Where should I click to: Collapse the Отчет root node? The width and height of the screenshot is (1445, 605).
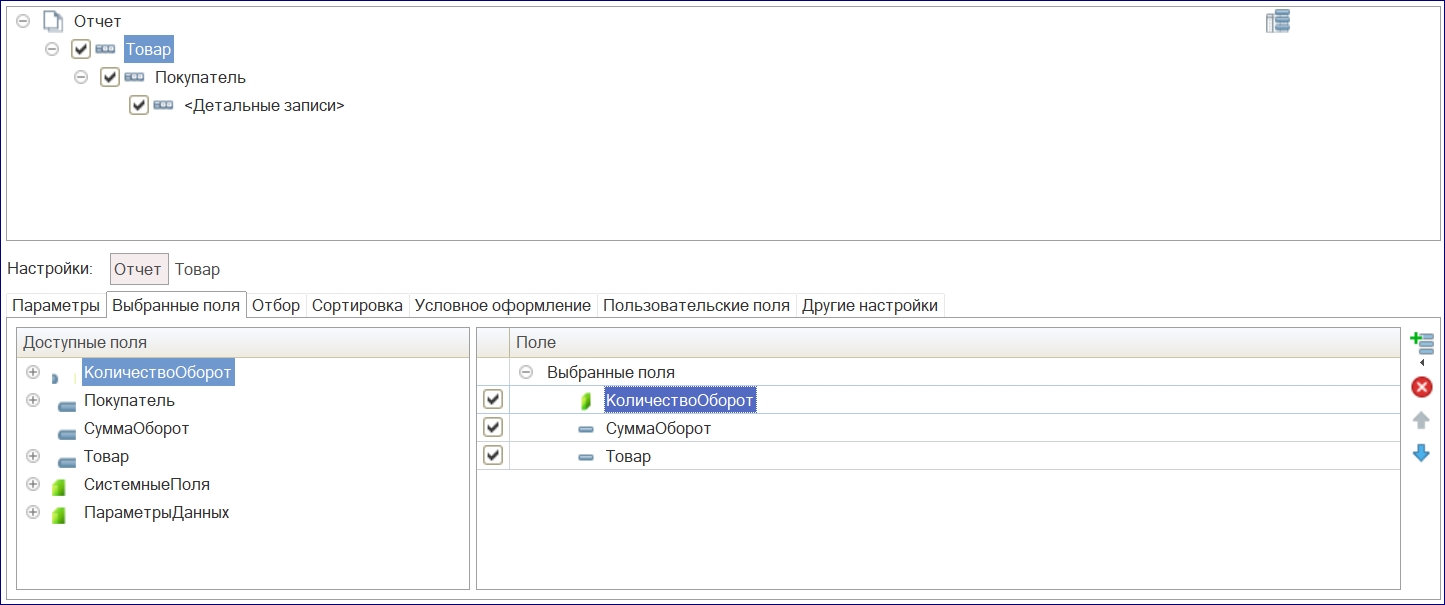[x=23, y=20]
